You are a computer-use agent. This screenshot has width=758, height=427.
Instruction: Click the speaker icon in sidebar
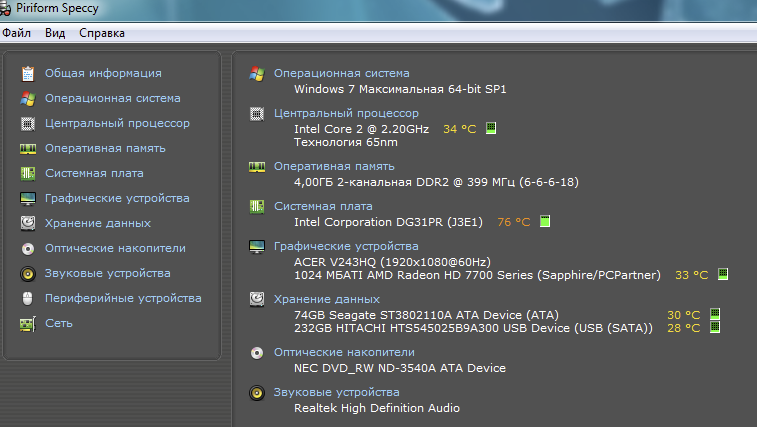28,274
